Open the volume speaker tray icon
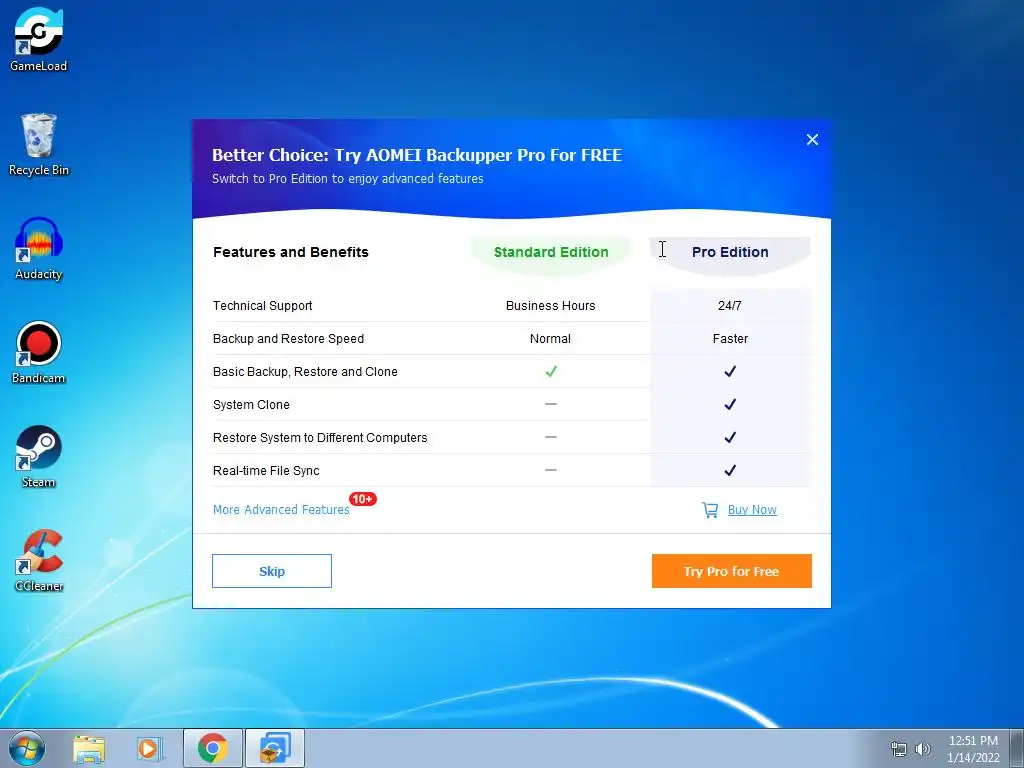 [x=923, y=749]
